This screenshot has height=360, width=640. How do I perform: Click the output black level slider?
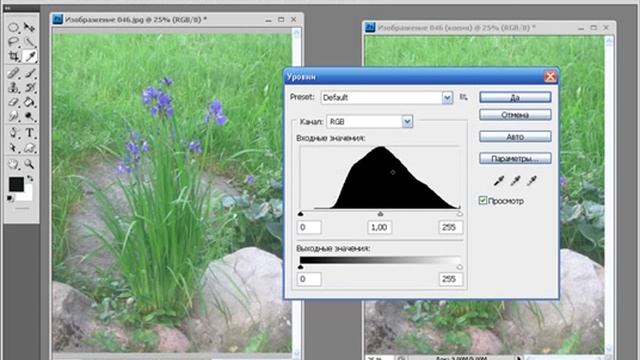click(301, 267)
